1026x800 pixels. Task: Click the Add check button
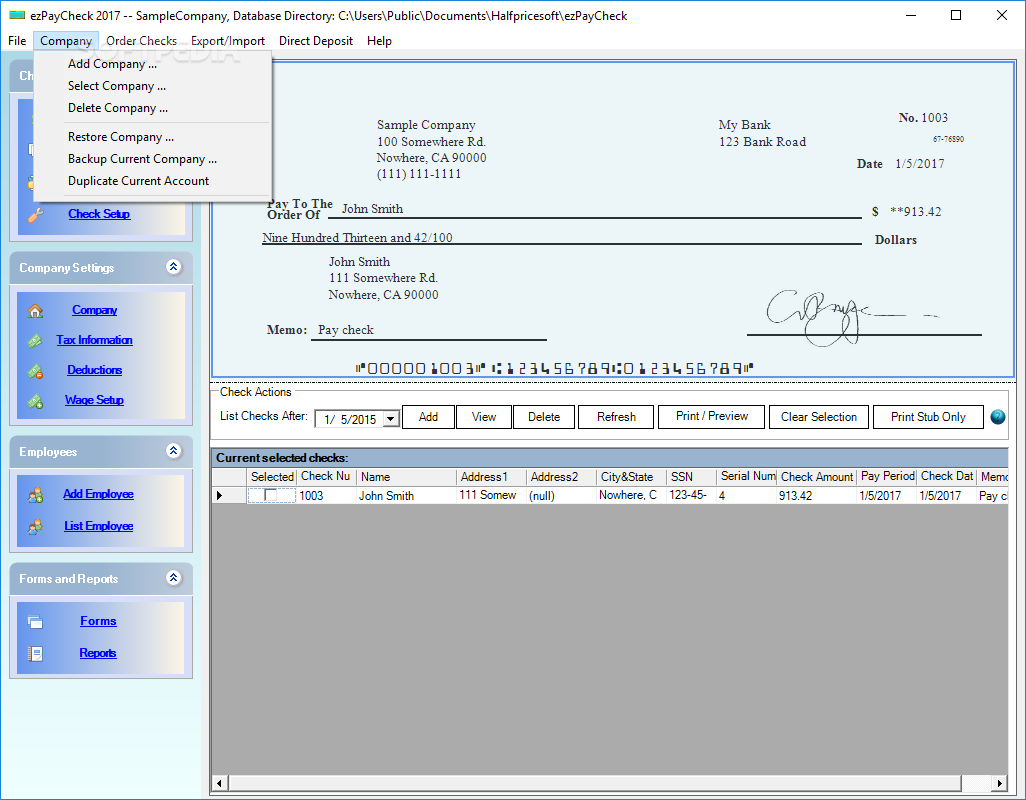[428, 417]
